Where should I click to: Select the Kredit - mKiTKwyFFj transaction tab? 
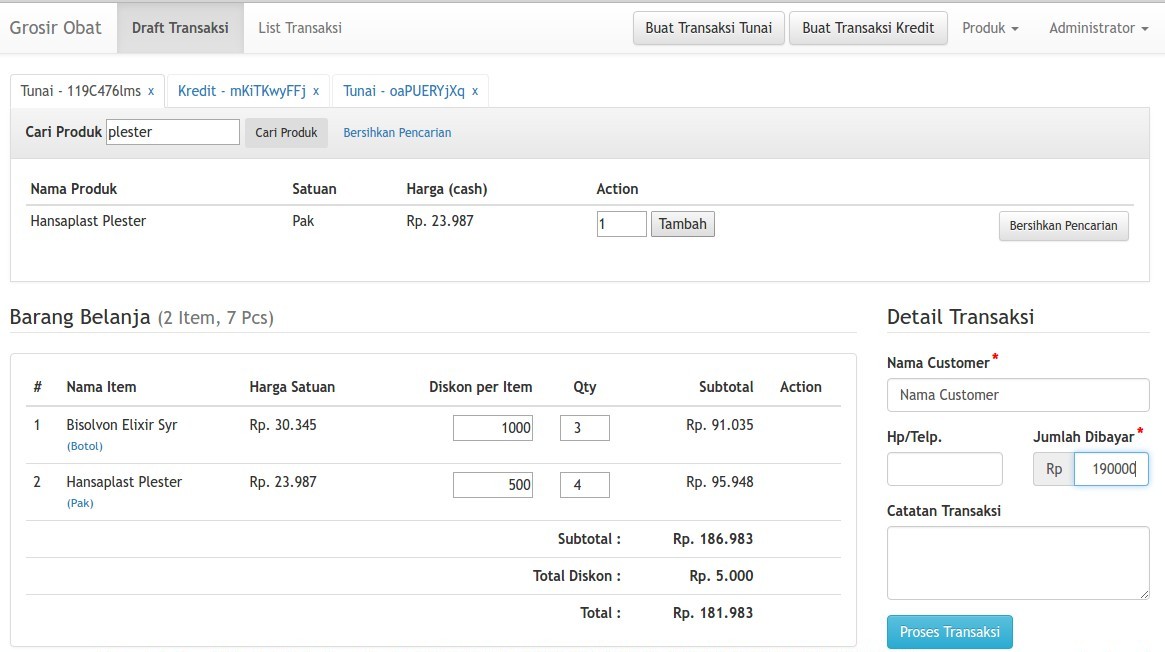(x=241, y=91)
